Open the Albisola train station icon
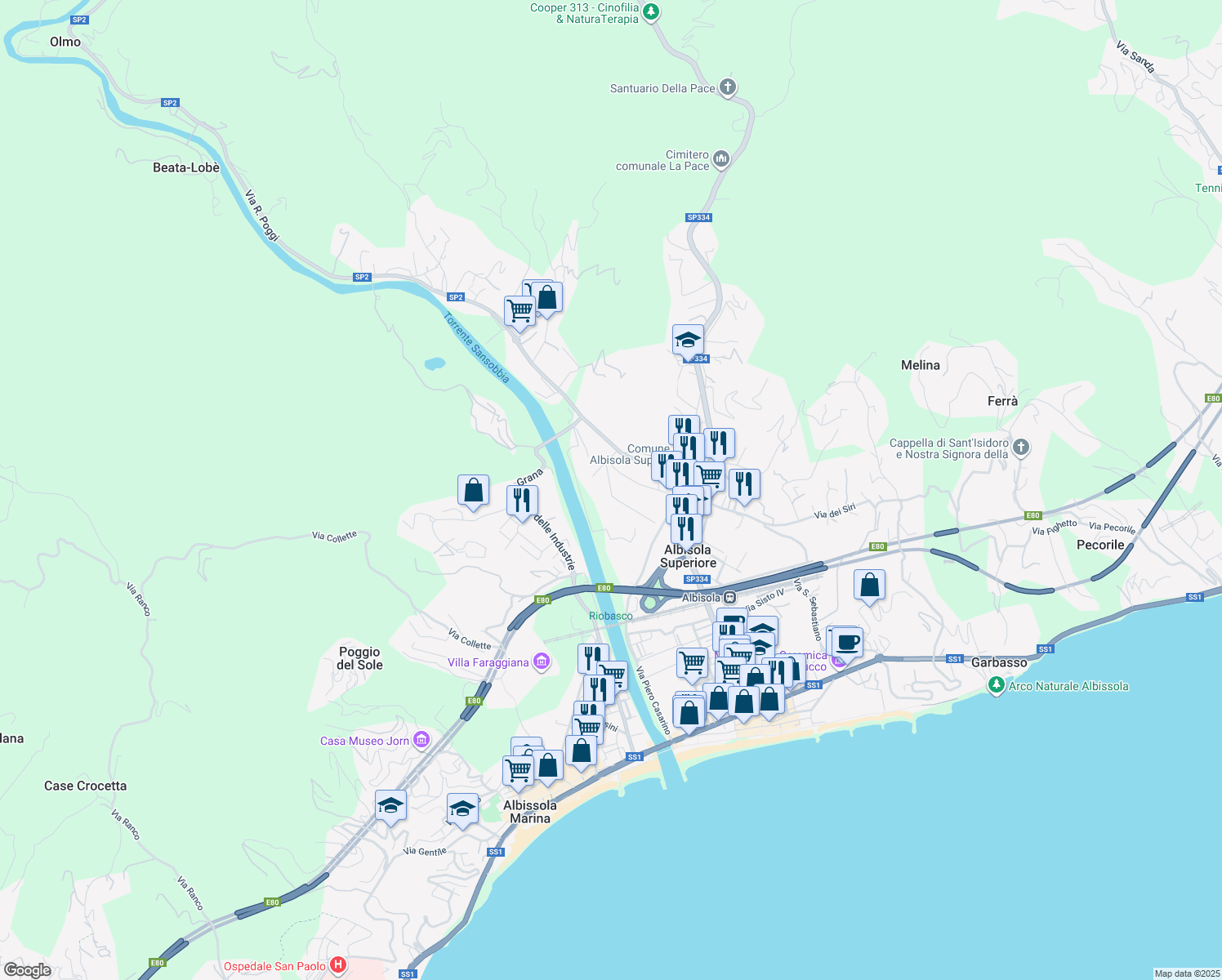 click(729, 596)
